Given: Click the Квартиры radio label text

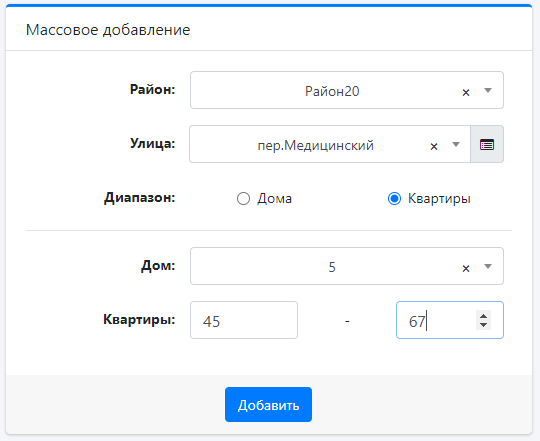Looking at the screenshot, I should [439, 199].
